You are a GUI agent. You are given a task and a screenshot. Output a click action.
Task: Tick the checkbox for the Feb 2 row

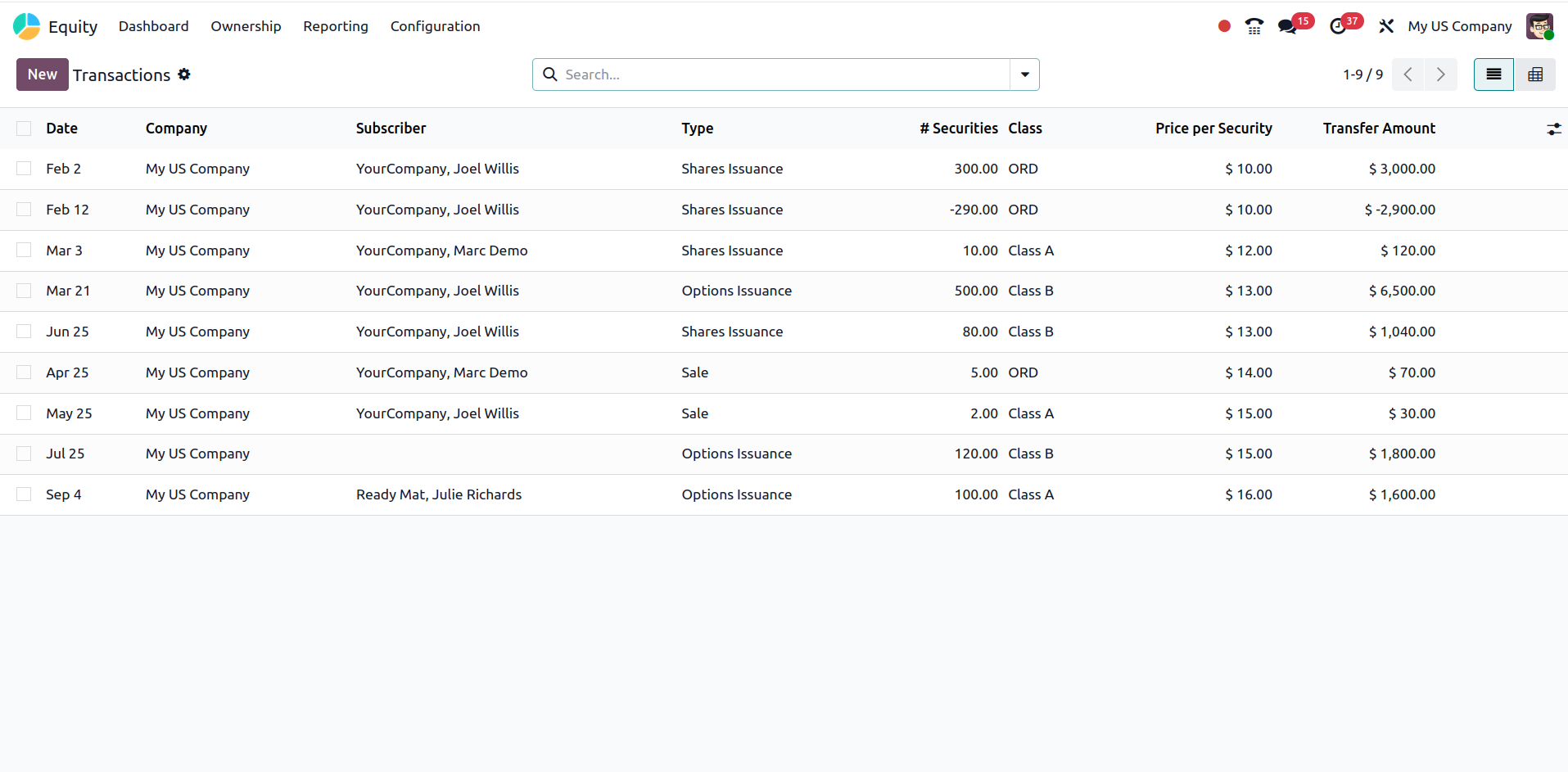24,169
